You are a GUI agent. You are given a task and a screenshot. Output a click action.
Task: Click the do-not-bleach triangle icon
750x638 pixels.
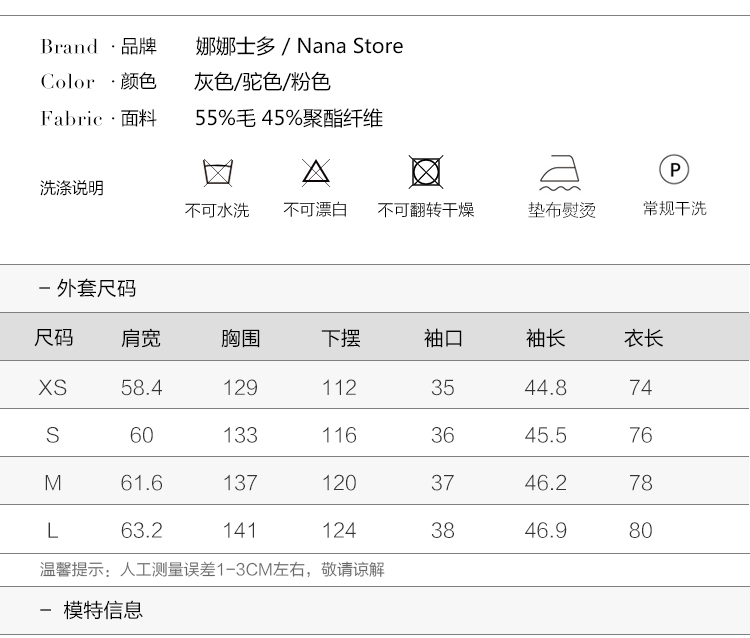[x=316, y=172]
